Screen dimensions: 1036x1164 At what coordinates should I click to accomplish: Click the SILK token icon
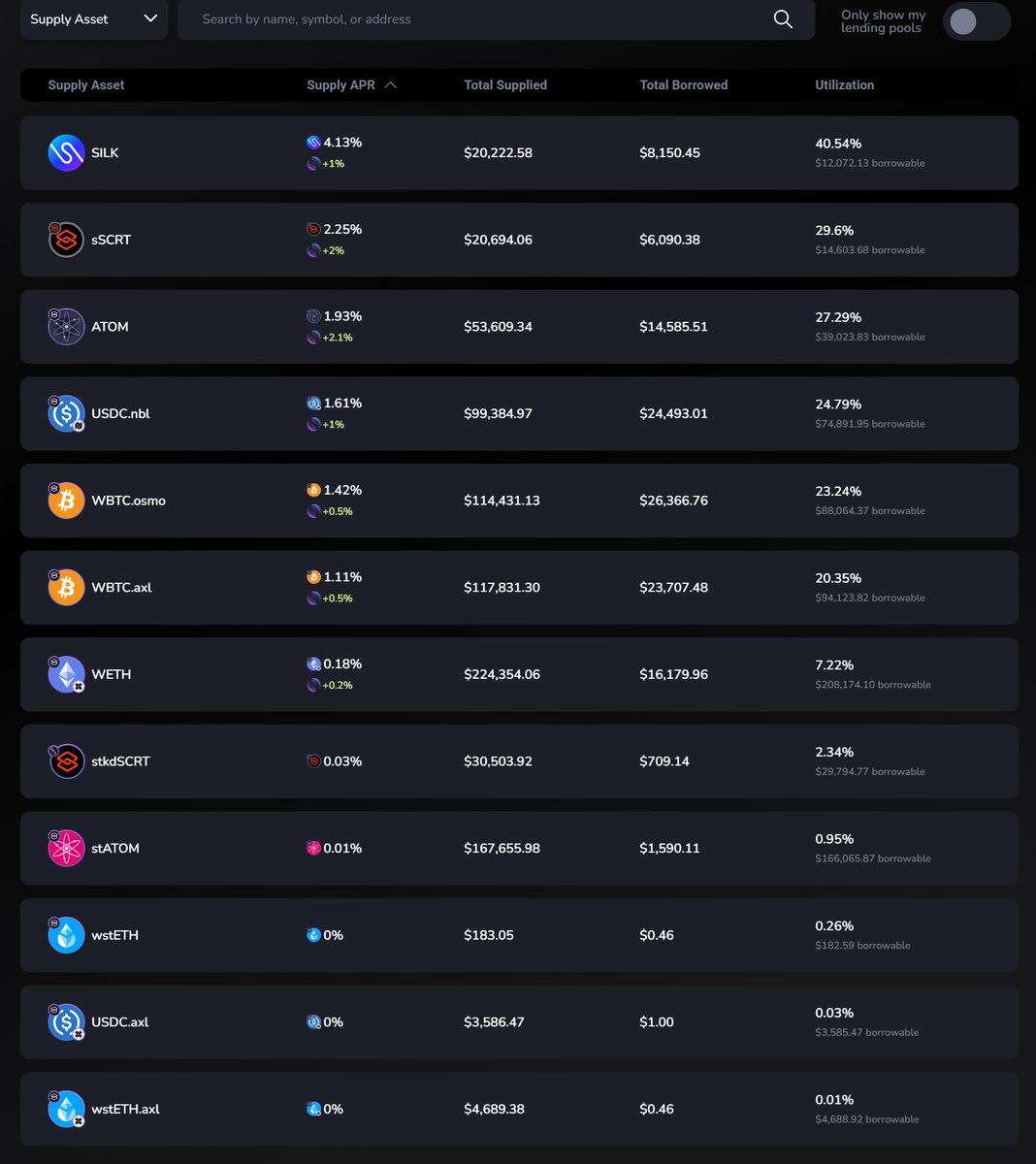pos(66,153)
